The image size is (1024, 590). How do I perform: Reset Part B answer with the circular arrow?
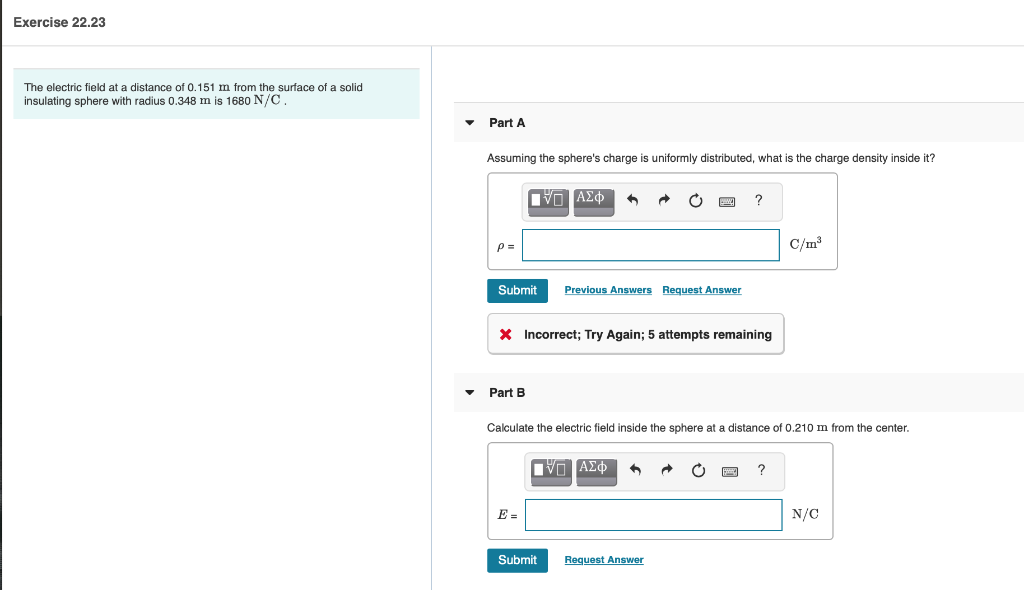pyautogui.click(x=698, y=470)
